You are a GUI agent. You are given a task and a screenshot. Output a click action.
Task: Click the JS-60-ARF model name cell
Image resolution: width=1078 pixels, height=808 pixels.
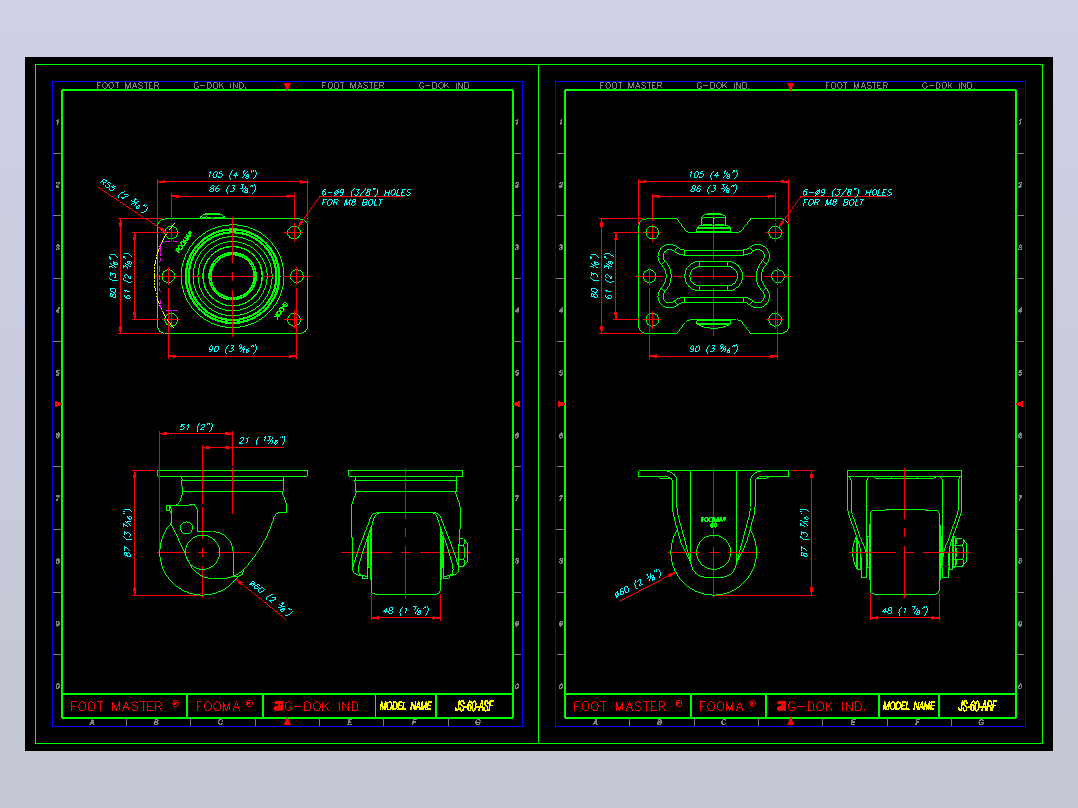977,706
